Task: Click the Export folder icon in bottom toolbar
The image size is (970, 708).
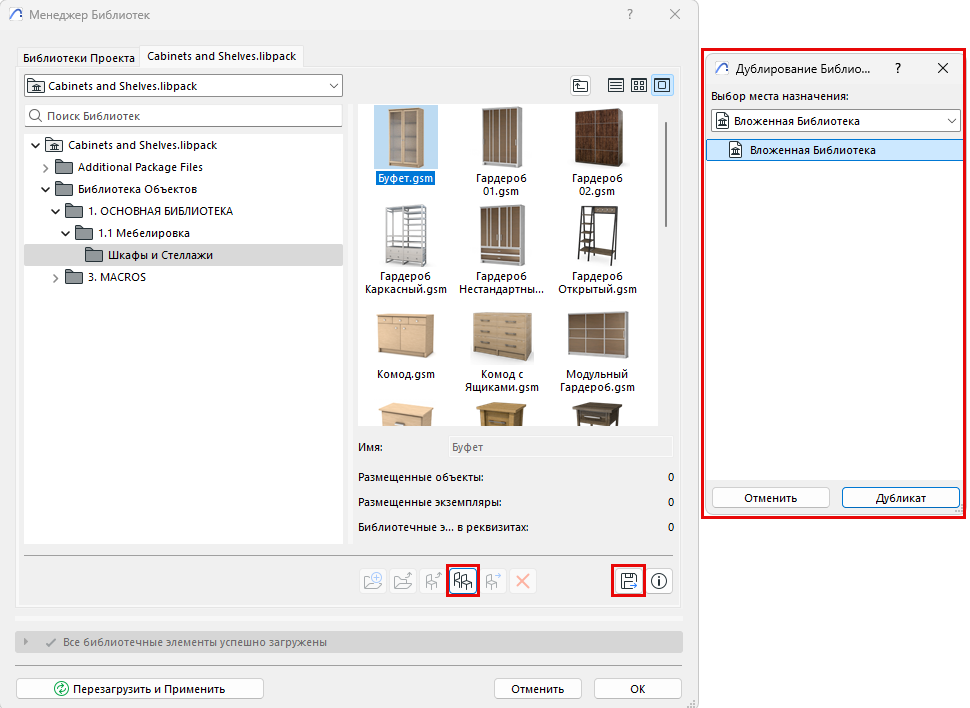Action: 403,581
